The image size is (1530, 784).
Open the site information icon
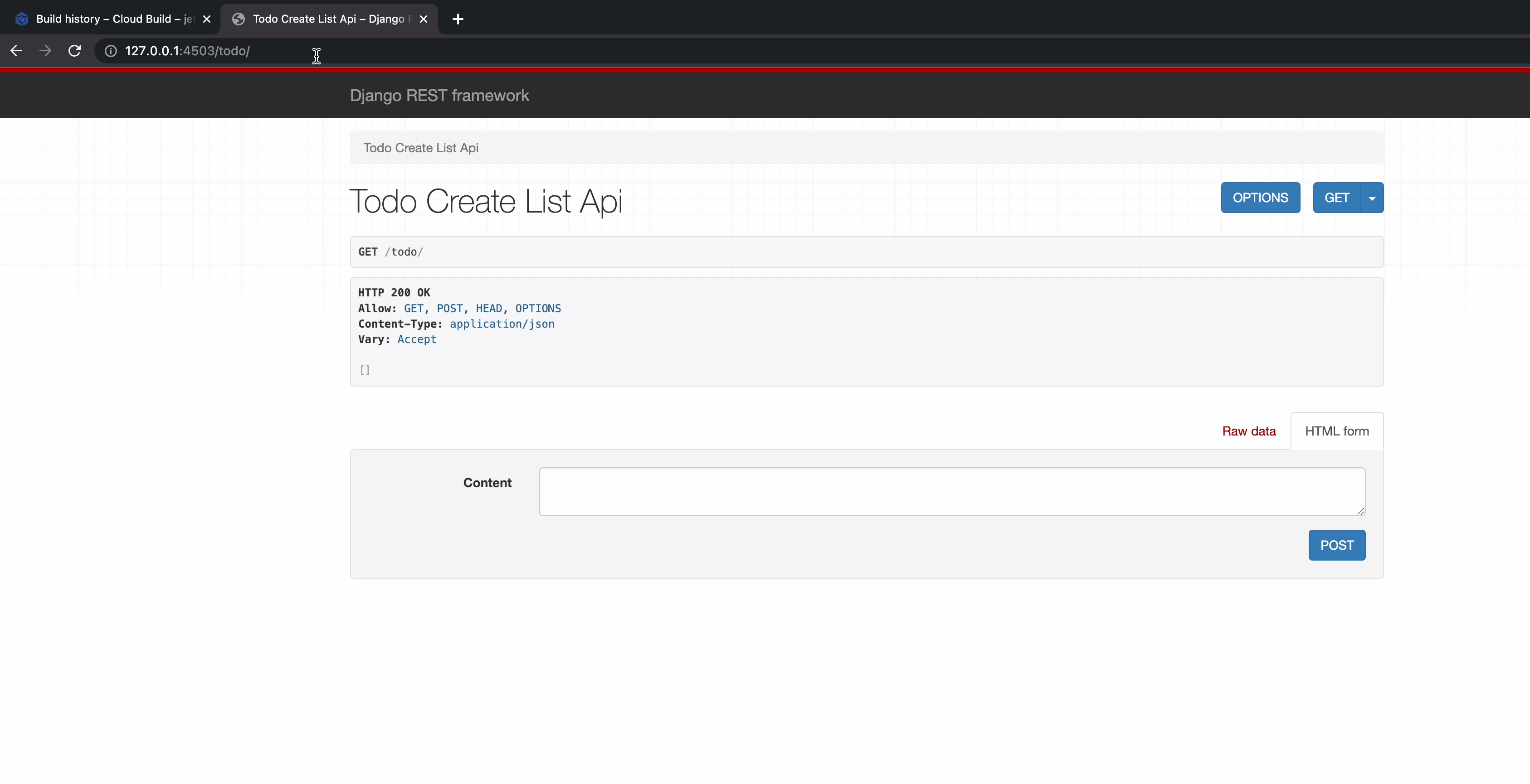click(x=111, y=51)
